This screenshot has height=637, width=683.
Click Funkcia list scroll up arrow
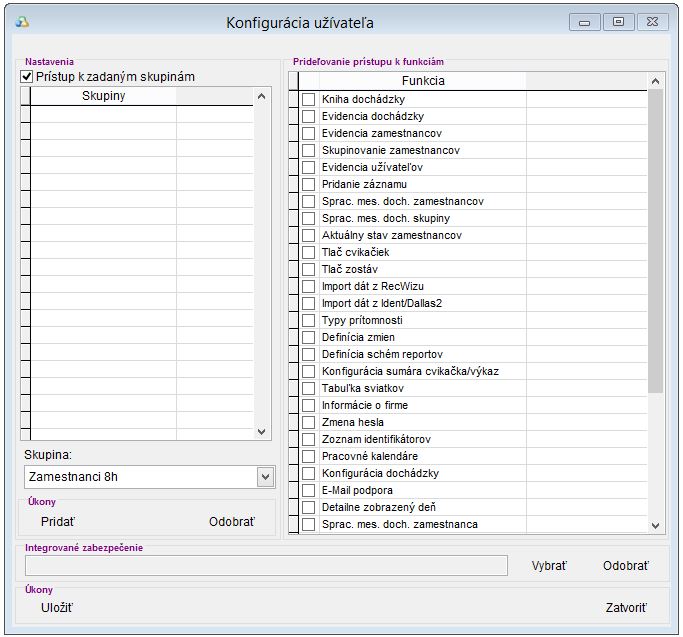tap(655, 81)
